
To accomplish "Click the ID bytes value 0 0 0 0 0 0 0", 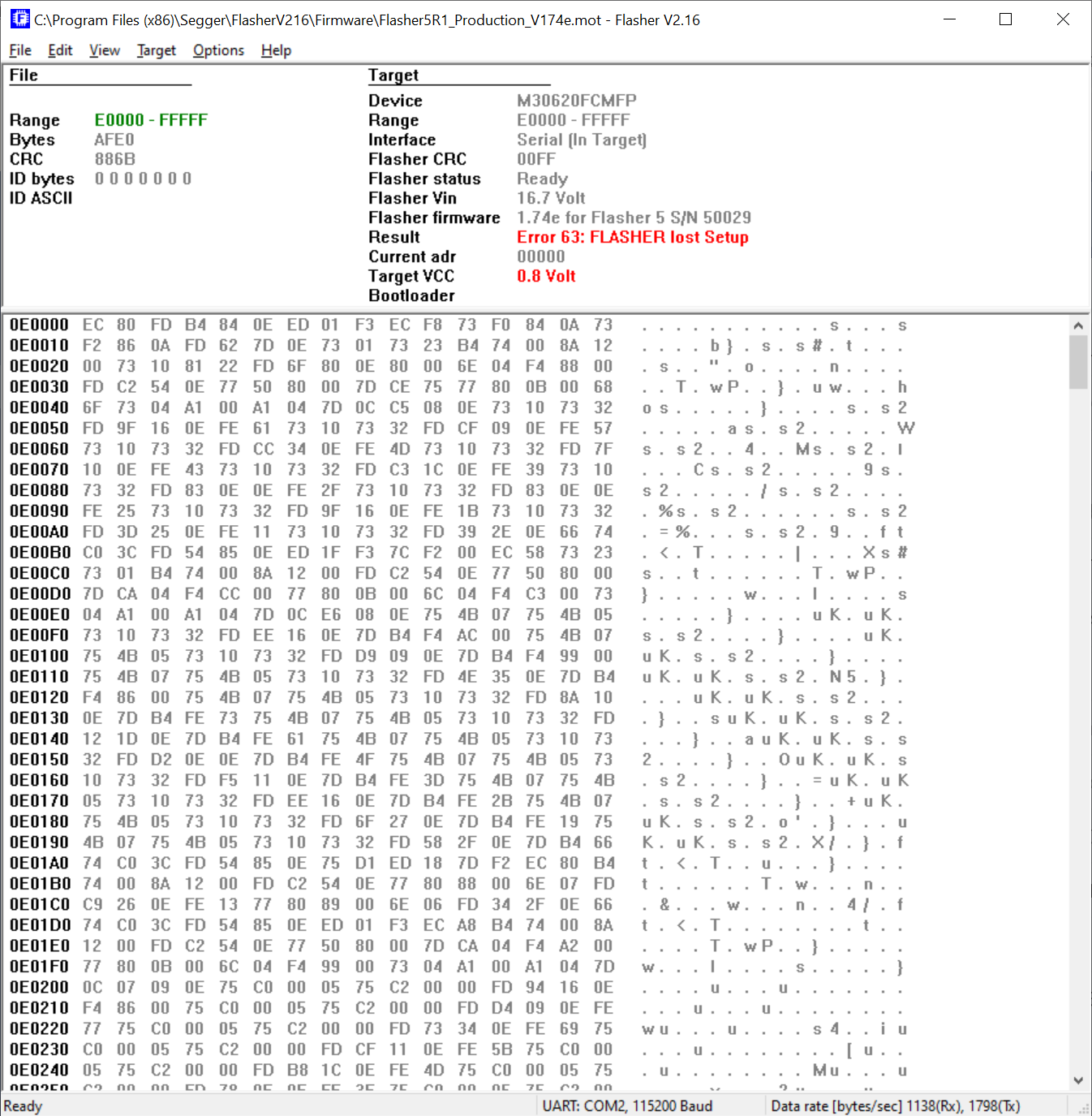I will tap(143, 179).
